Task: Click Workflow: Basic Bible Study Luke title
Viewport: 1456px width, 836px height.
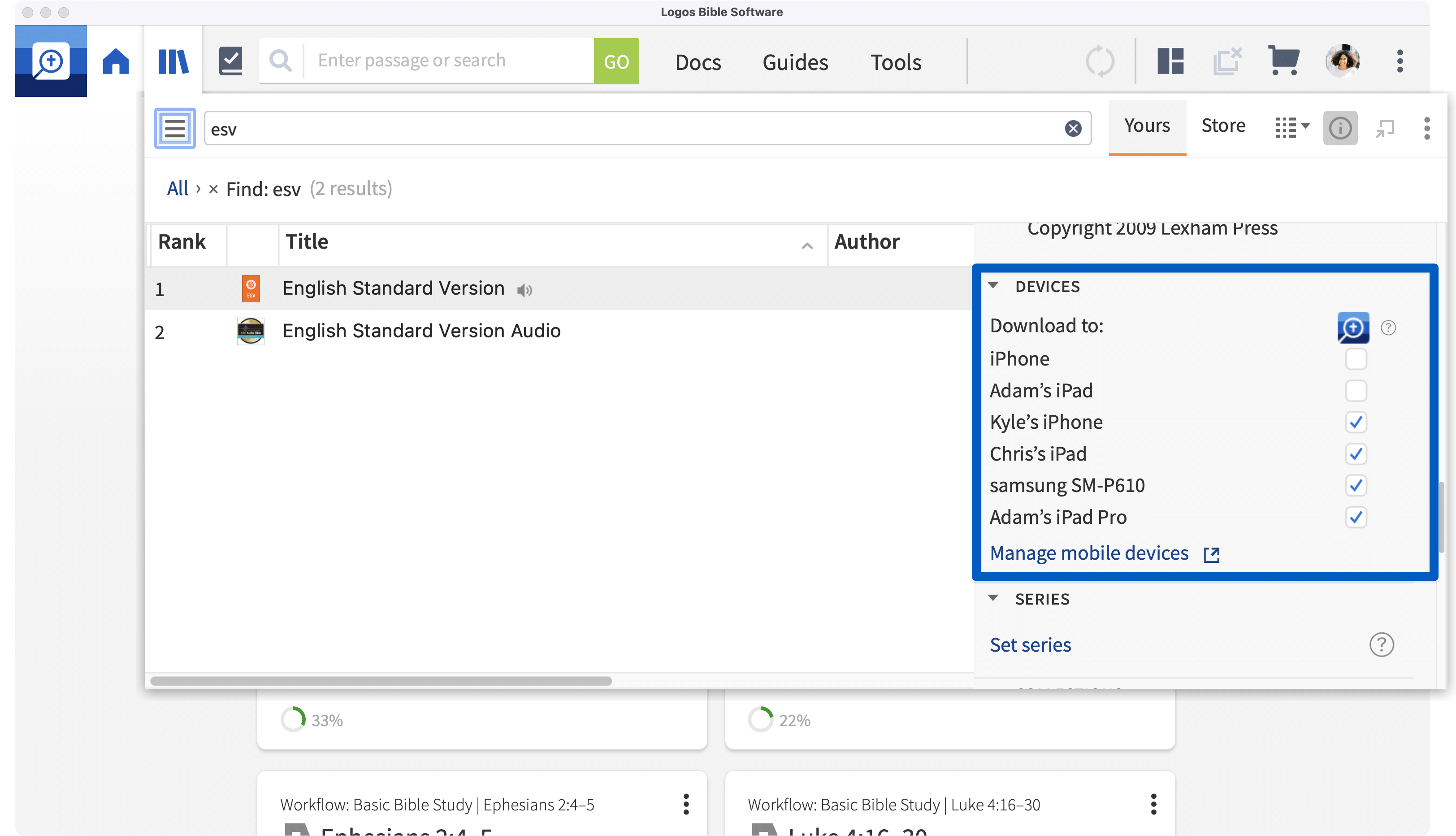Action: (x=893, y=805)
